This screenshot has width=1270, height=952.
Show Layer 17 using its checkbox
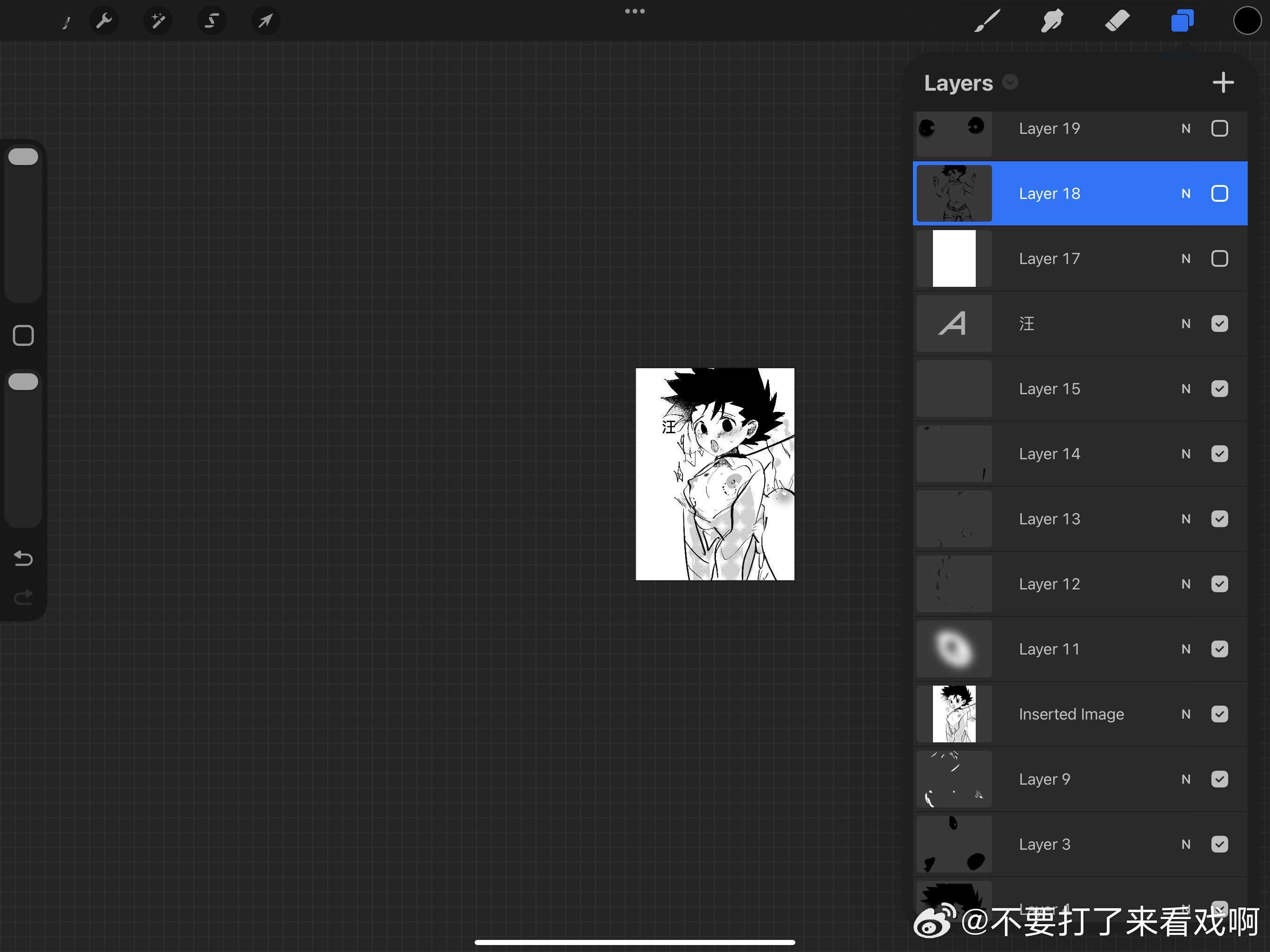pos(1219,258)
